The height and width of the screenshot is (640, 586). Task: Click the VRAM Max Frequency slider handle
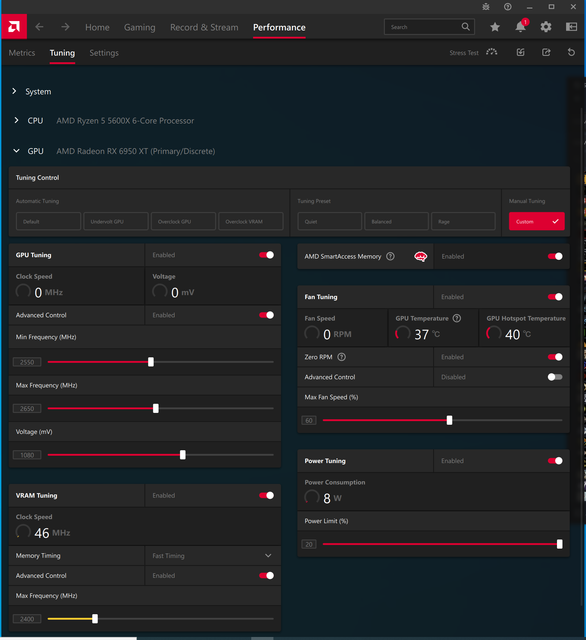point(95,619)
